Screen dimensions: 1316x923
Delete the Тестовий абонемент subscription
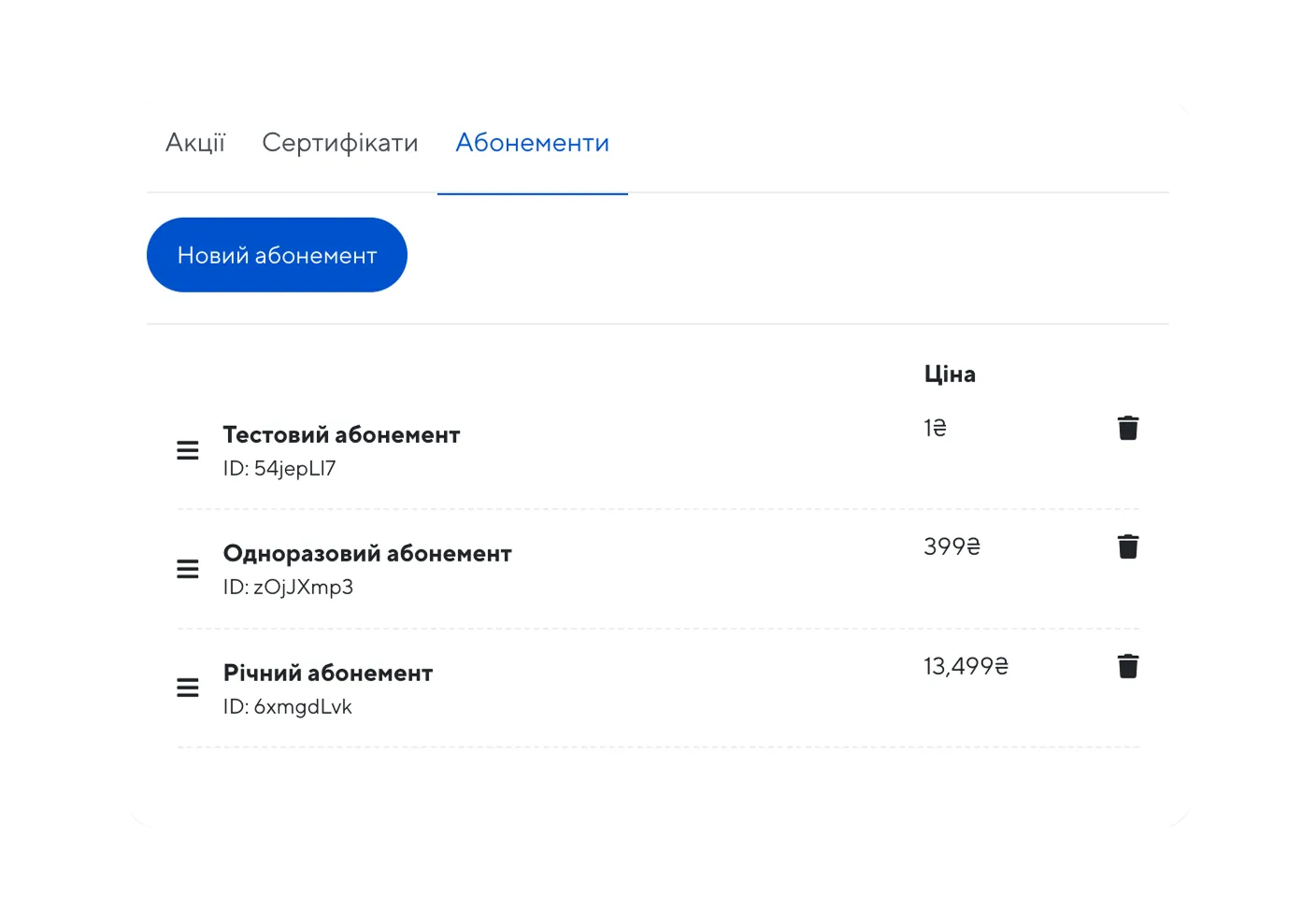(x=1128, y=428)
